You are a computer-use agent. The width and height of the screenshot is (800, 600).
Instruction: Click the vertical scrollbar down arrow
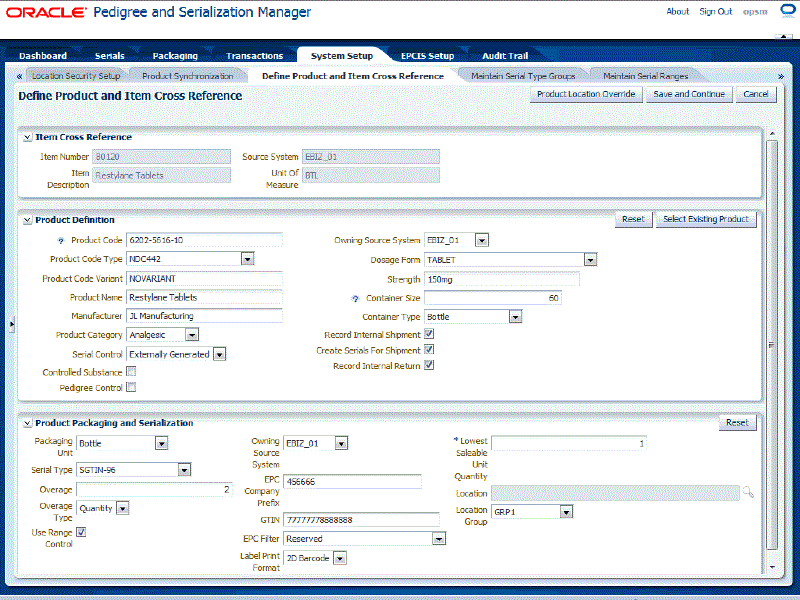click(772, 567)
